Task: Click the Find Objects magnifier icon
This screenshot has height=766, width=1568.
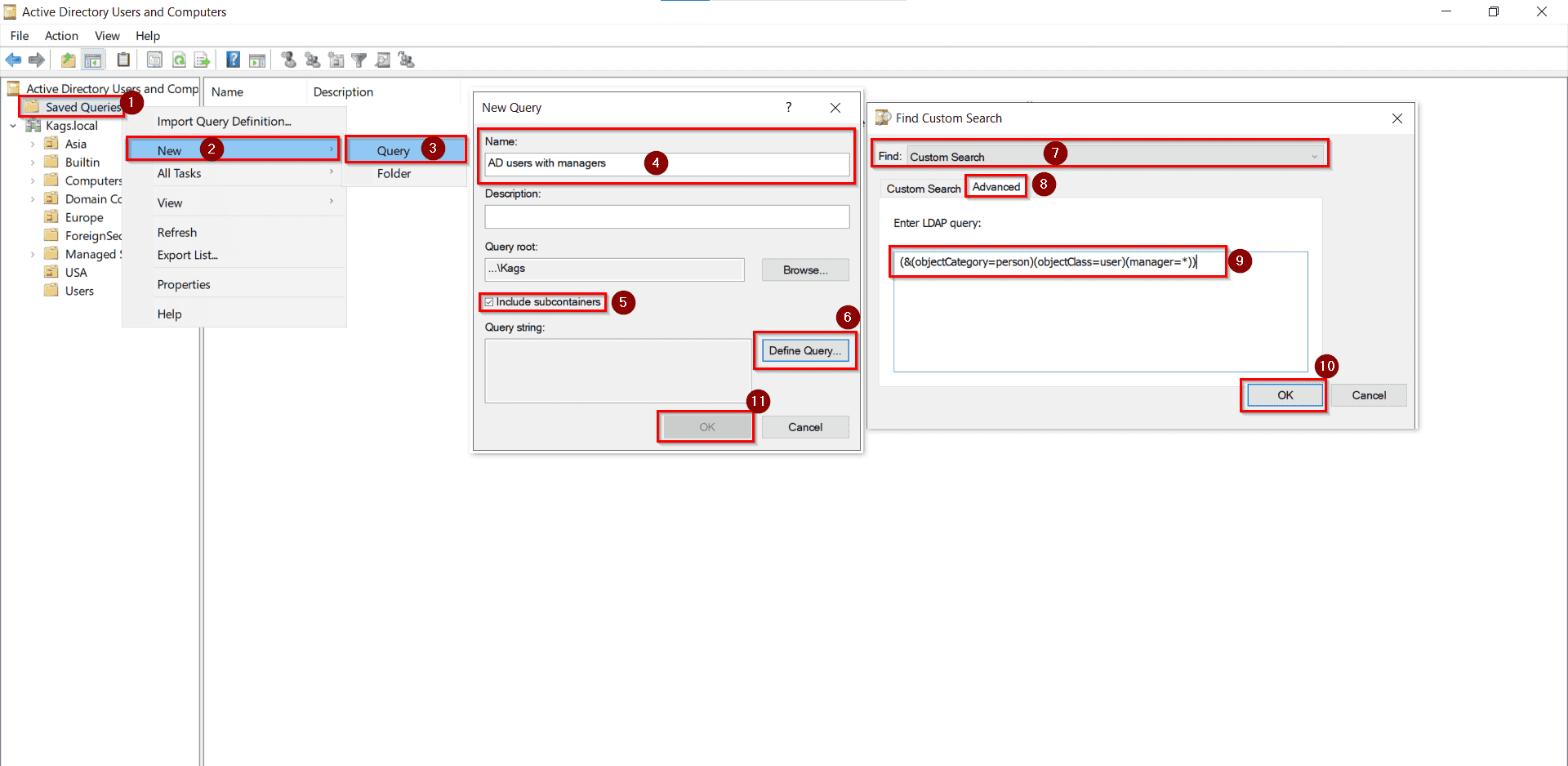Action: coord(383,60)
